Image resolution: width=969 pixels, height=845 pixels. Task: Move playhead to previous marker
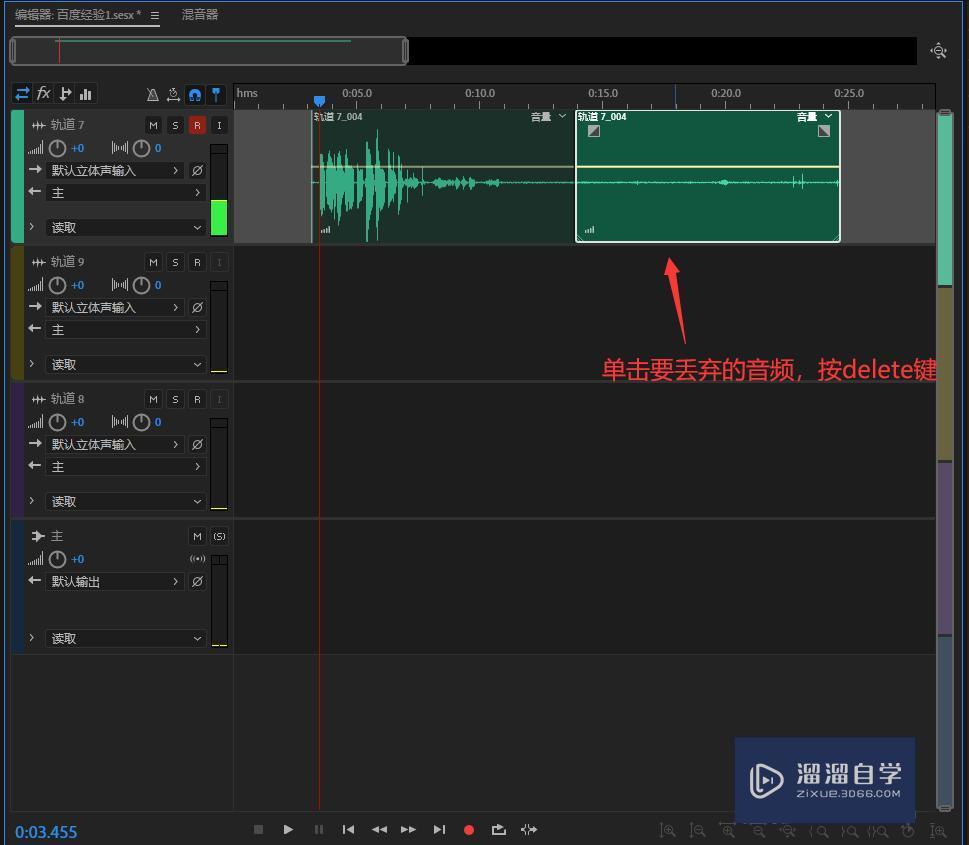(x=349, y=830)
